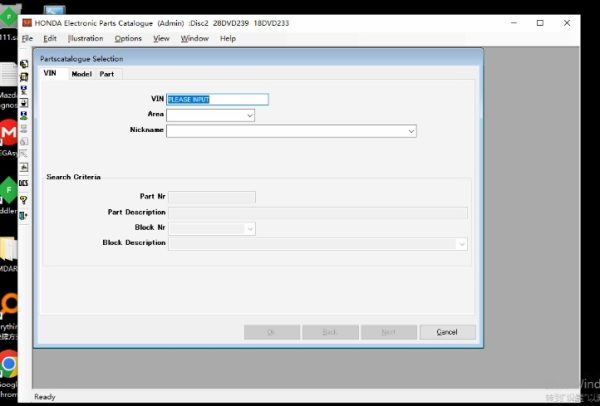Open the Block Nr dropdown
Screen dimensions: 600x406
click(x=250, y=229)
